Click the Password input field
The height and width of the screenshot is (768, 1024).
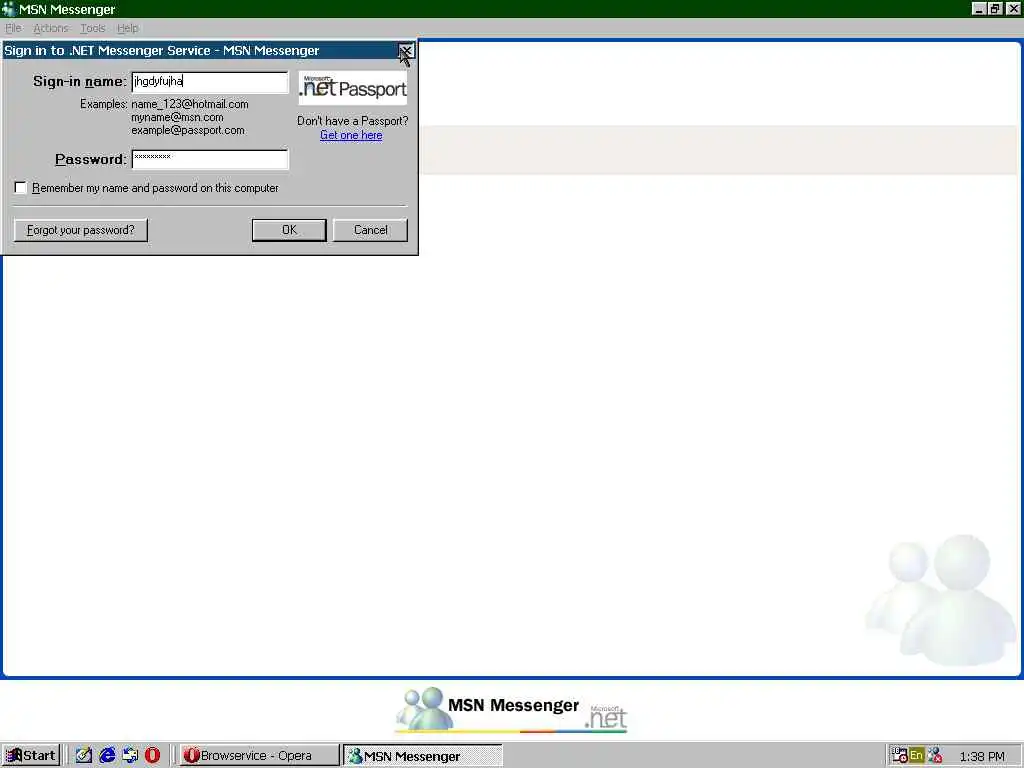click(x=210, y=159)
